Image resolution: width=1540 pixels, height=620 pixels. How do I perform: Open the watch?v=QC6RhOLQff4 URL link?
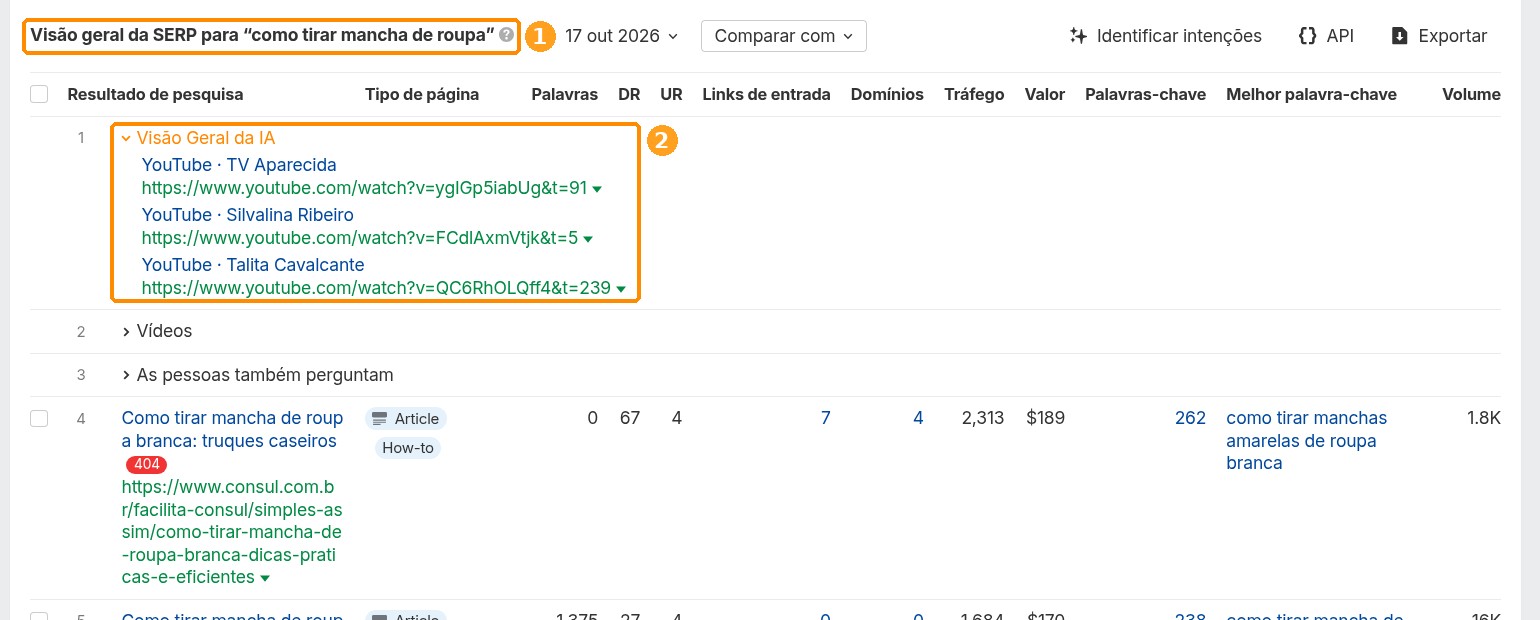coord(376,288)
